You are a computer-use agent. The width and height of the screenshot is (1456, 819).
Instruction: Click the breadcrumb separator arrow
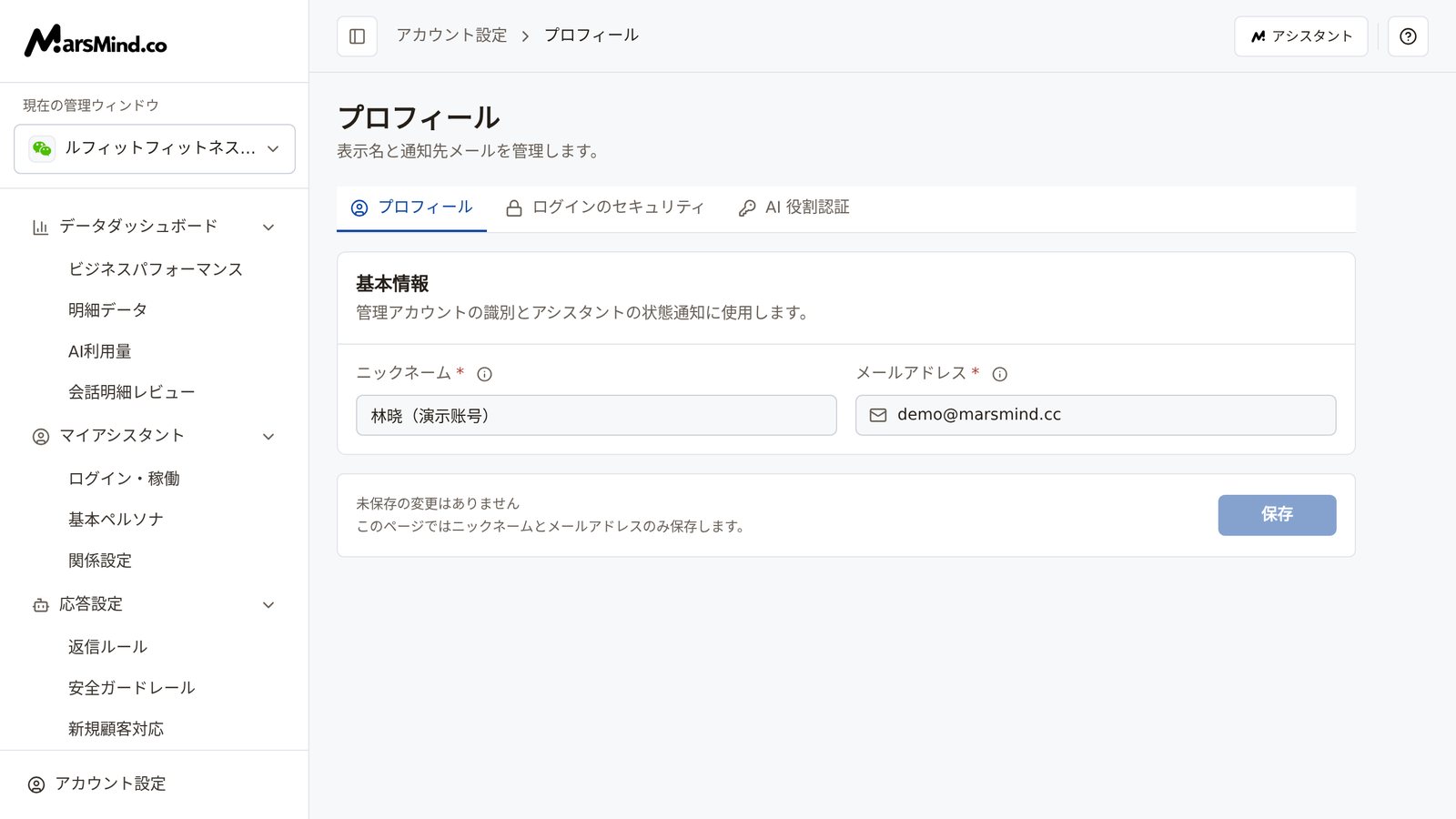[525, 36]
